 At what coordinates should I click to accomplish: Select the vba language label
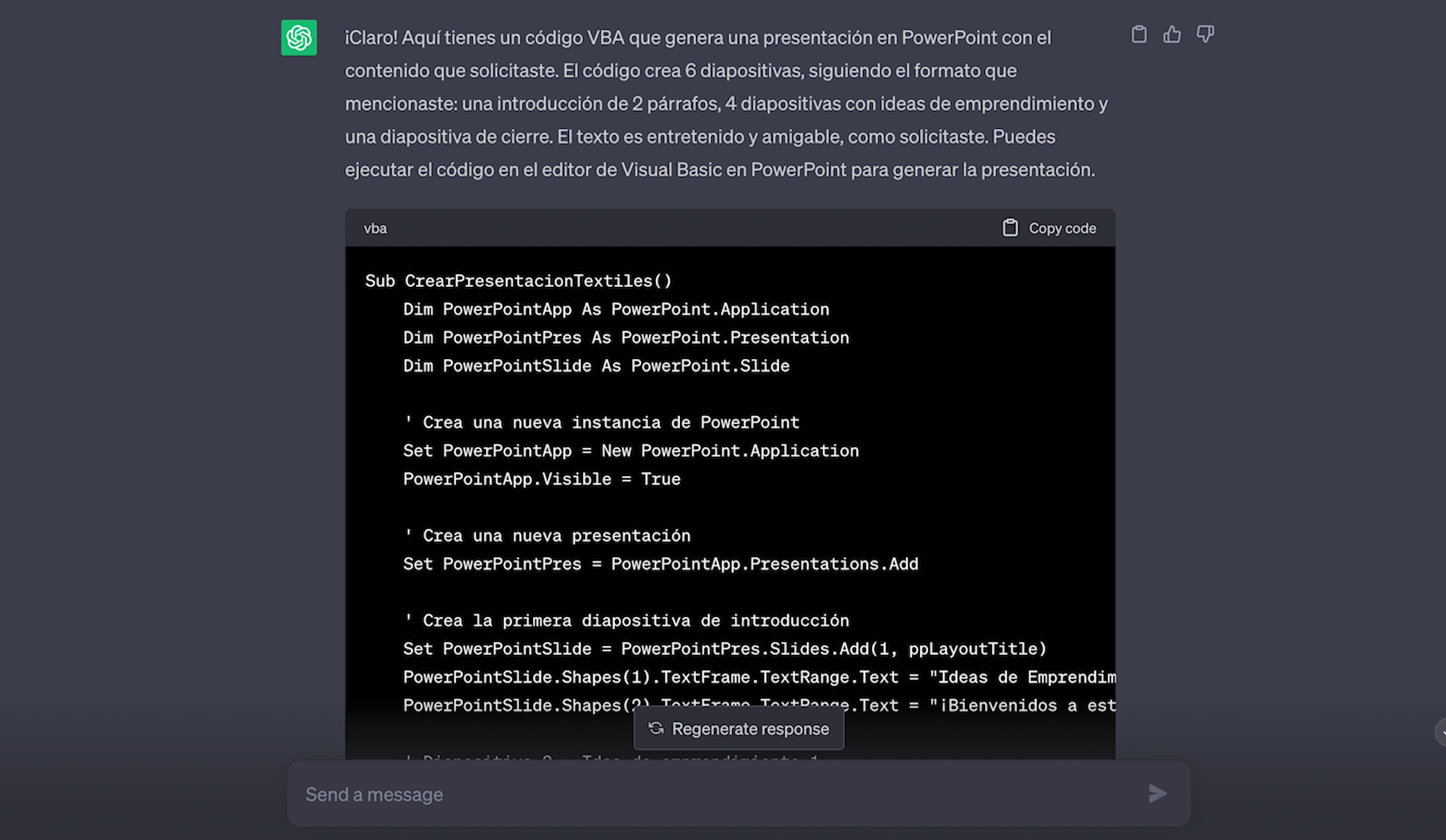tap(375, 228)
